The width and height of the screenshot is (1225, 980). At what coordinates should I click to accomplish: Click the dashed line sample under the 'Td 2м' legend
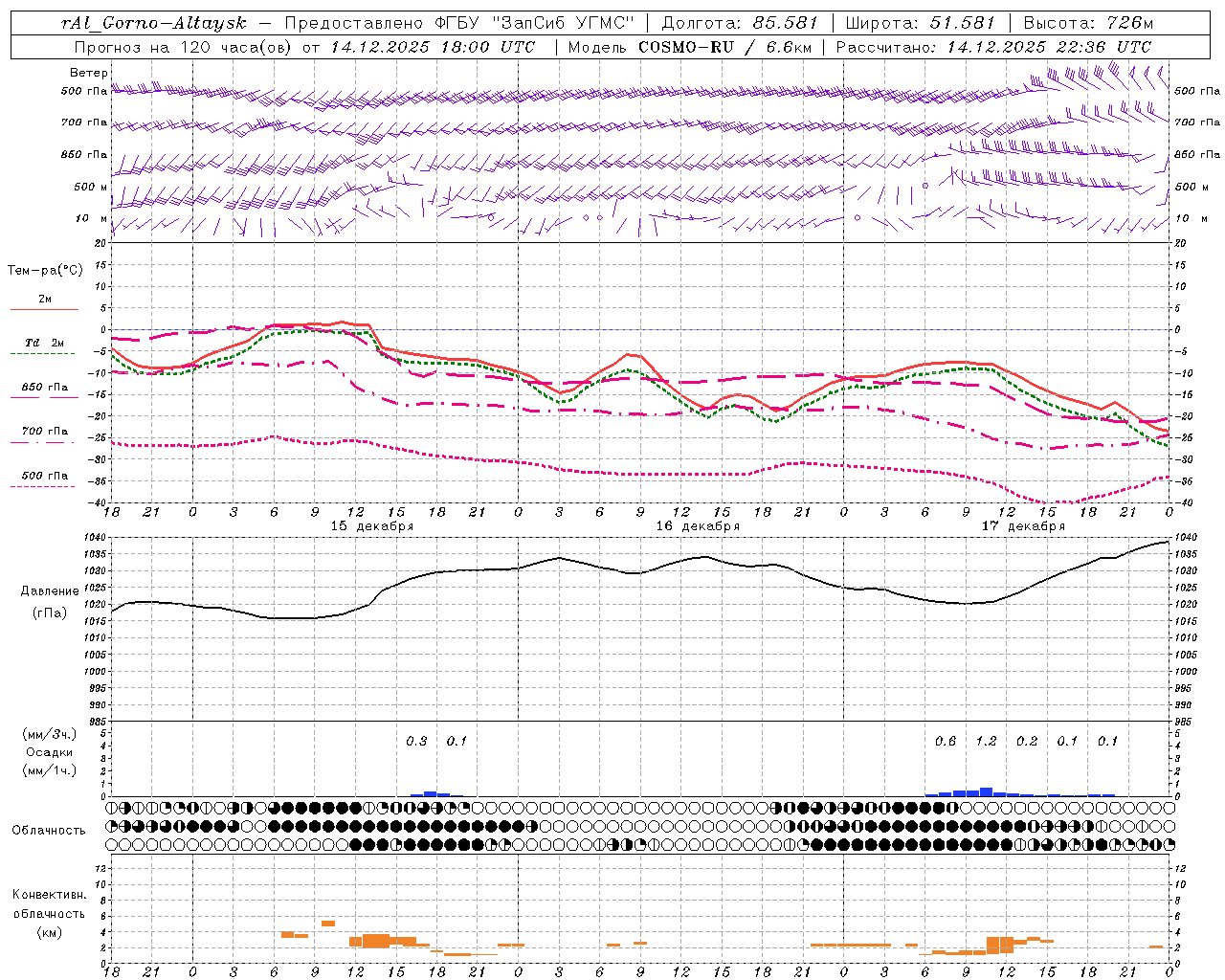tap(44, 354)
